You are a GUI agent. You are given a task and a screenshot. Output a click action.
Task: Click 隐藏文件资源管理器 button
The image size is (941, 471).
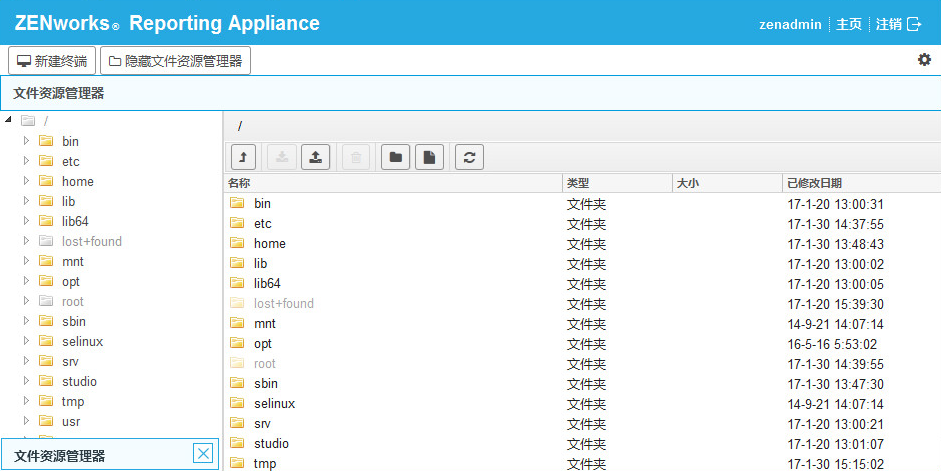(x=175, y=61)
